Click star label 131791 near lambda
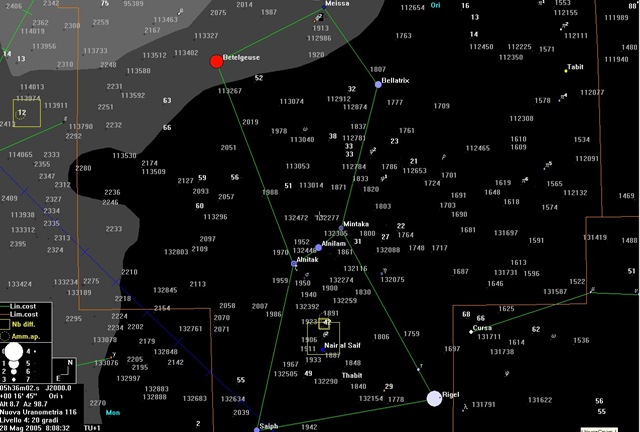Image resolution: width=640 pixels, height=432 pixels. pos(484,405)
